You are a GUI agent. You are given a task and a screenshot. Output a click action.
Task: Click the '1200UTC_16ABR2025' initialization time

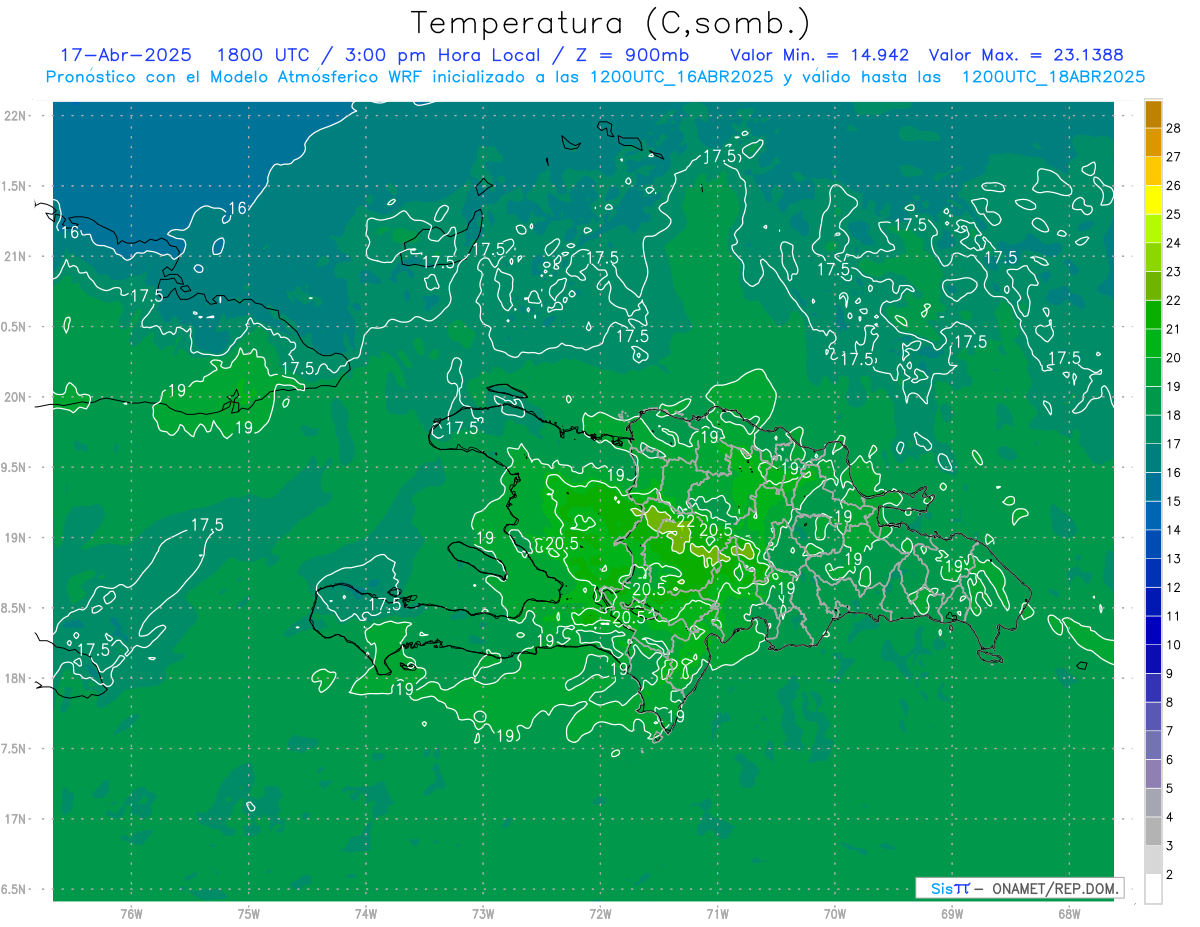(683, 76)
